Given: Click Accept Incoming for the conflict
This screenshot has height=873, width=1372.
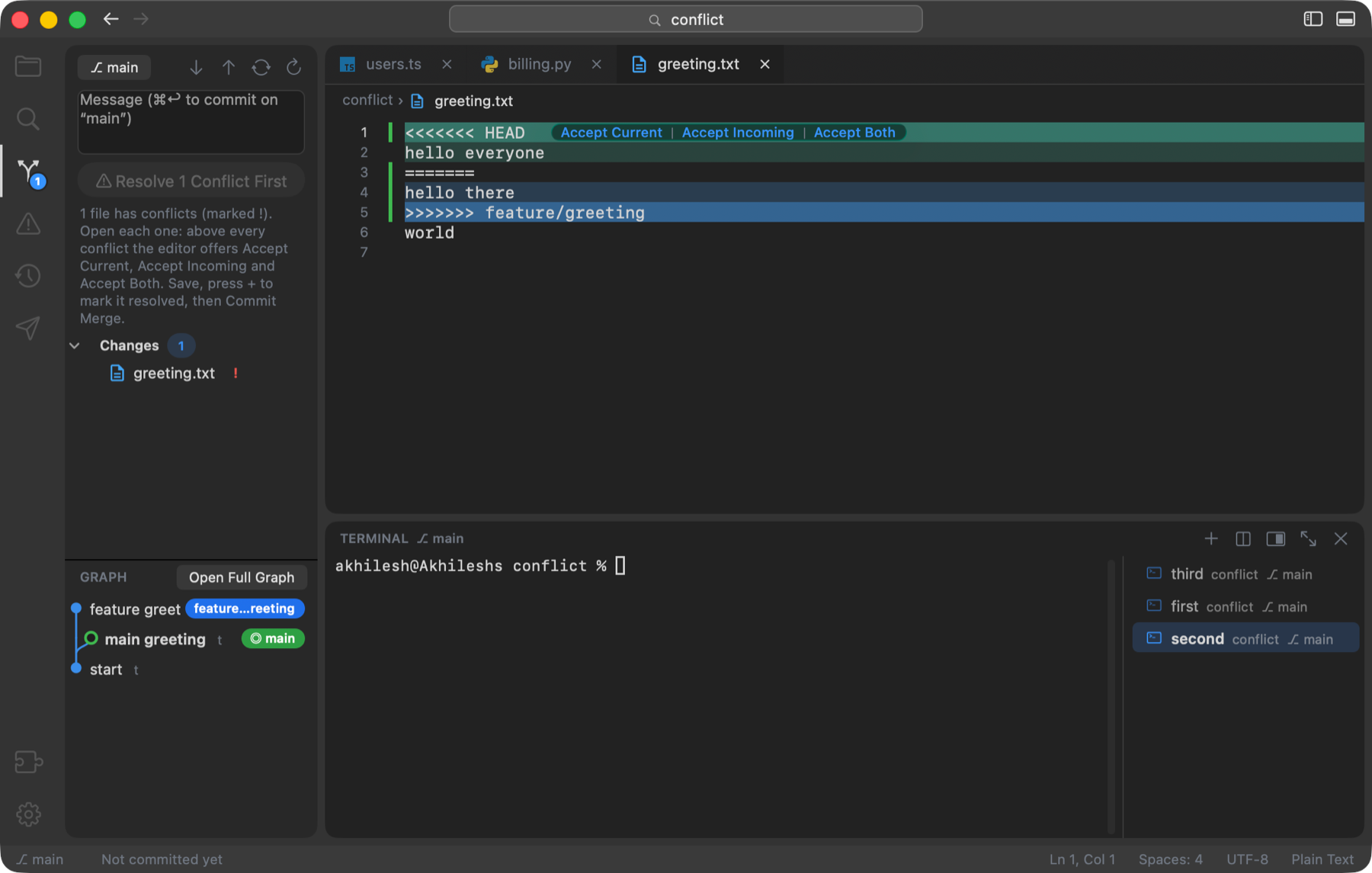Looking at the screenshot, I should pos(738,133).
